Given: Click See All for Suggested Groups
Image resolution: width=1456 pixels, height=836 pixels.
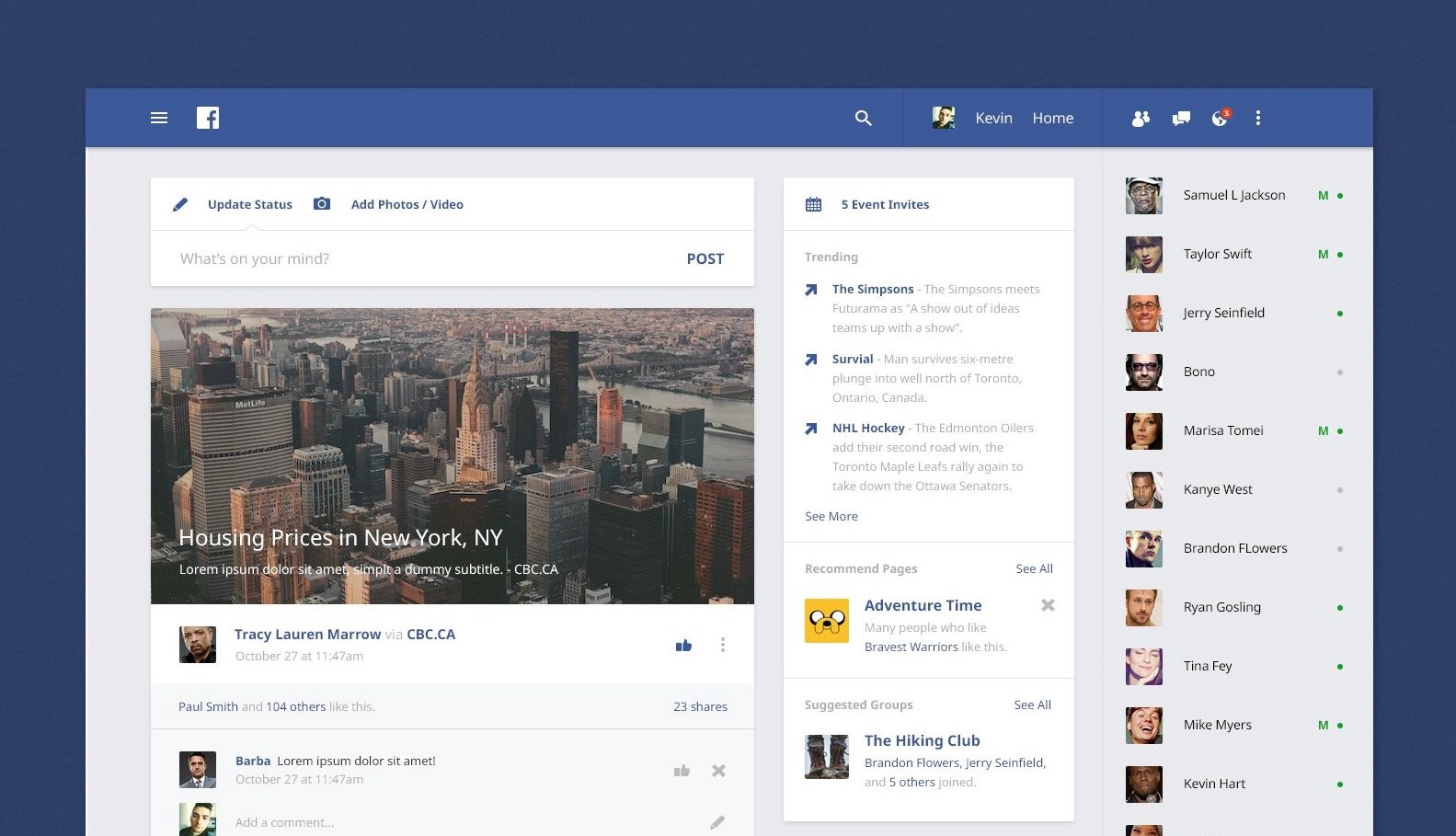Looking at the screenshot, I should coord(1033,704).
